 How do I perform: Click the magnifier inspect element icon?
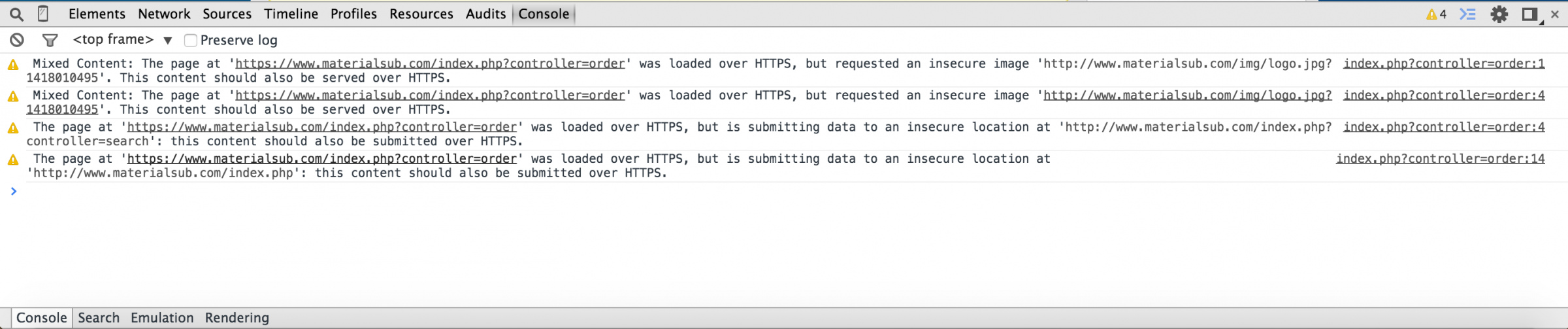(16, 14)
